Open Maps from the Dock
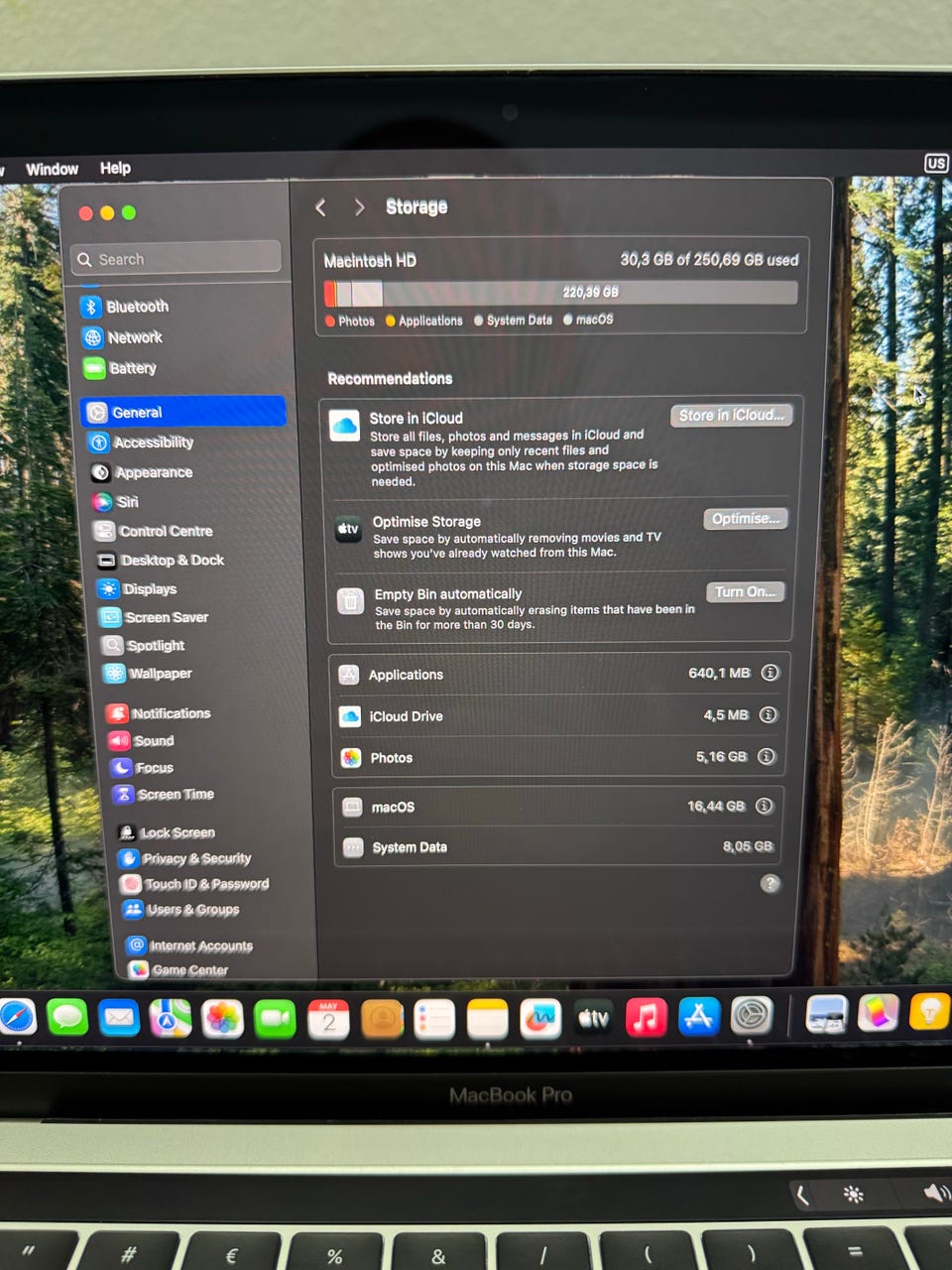 (171, 1018)
